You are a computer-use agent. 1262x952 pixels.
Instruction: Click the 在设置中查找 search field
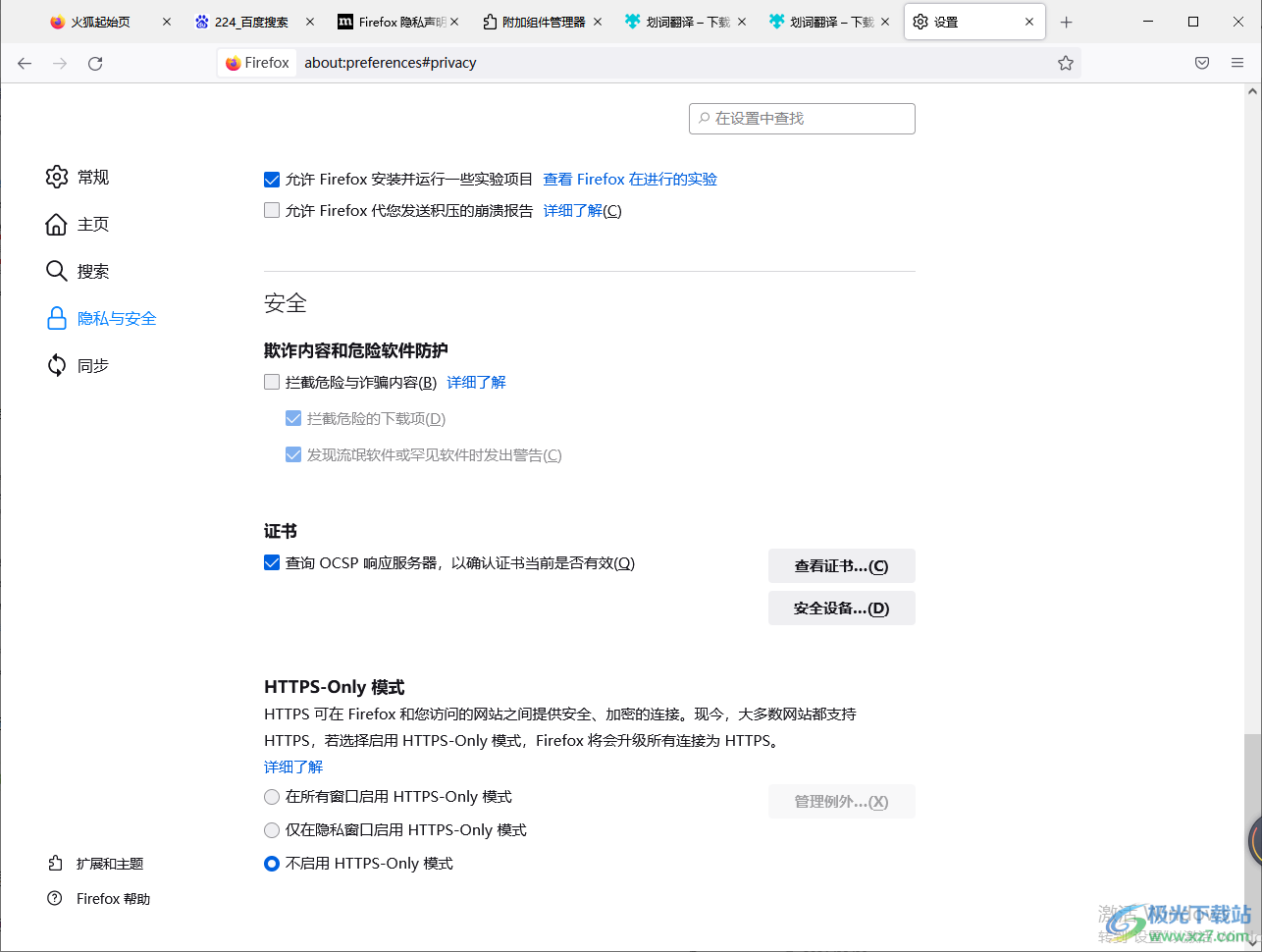point(803,119)
